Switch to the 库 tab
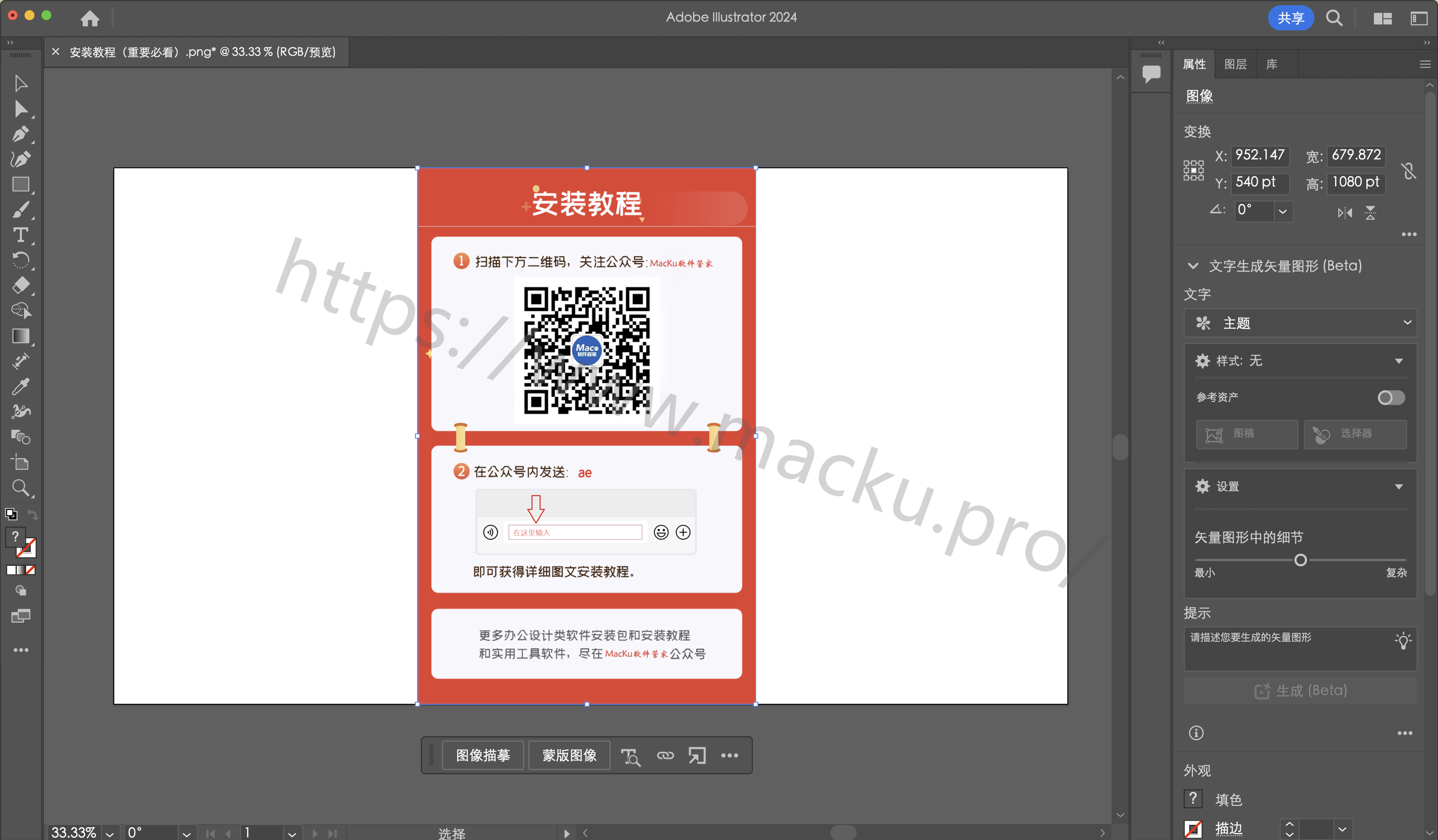The image size is (1438, 840). click(x=1271, y=64)
